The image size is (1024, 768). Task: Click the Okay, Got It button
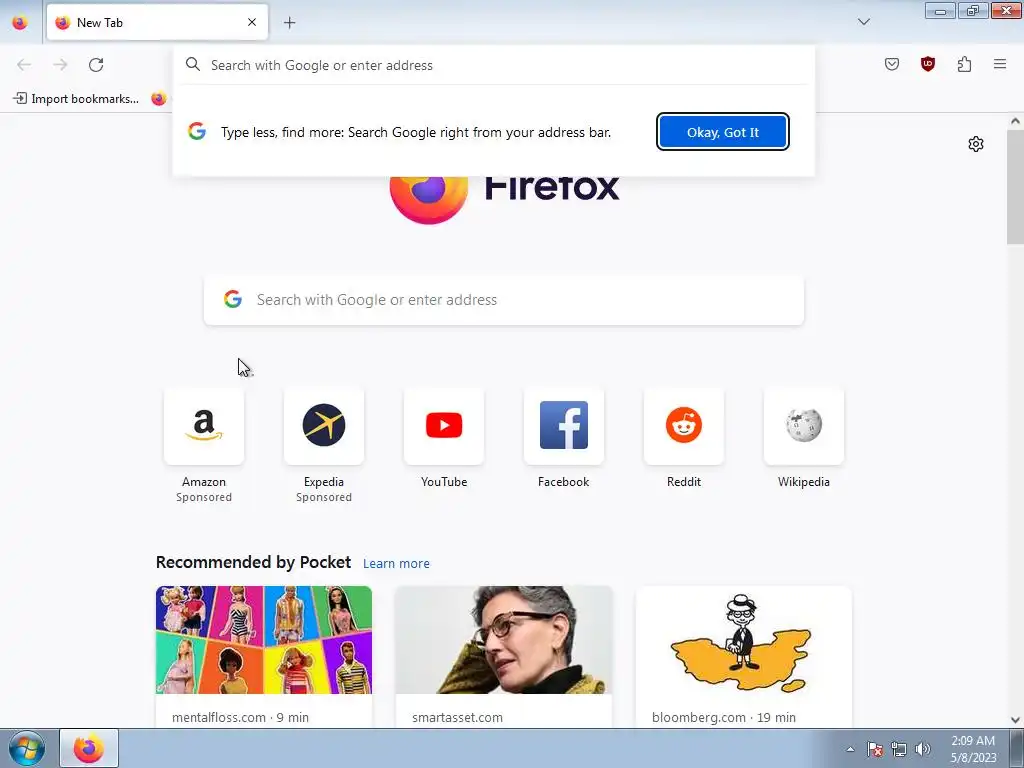click(x=723, y=132)
